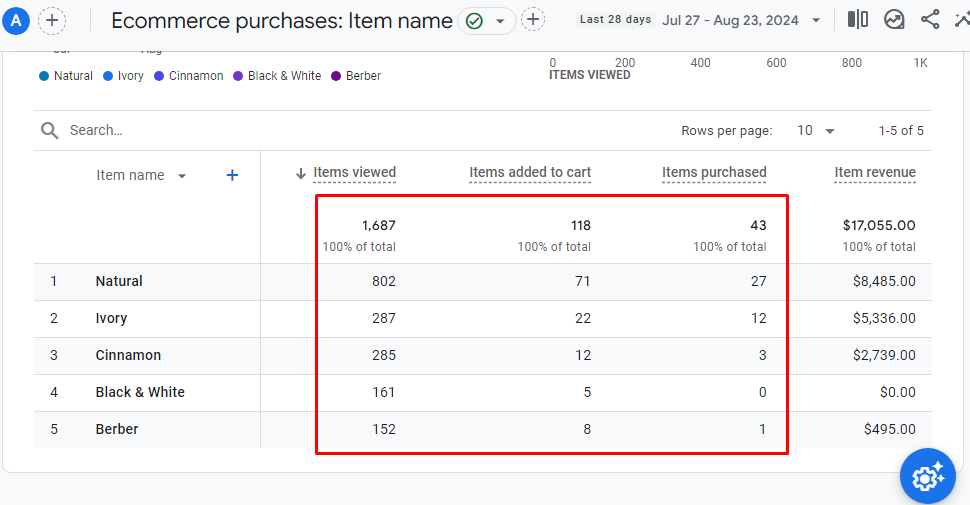
Task: Sort by Items purchased column header
Action: 714,173
